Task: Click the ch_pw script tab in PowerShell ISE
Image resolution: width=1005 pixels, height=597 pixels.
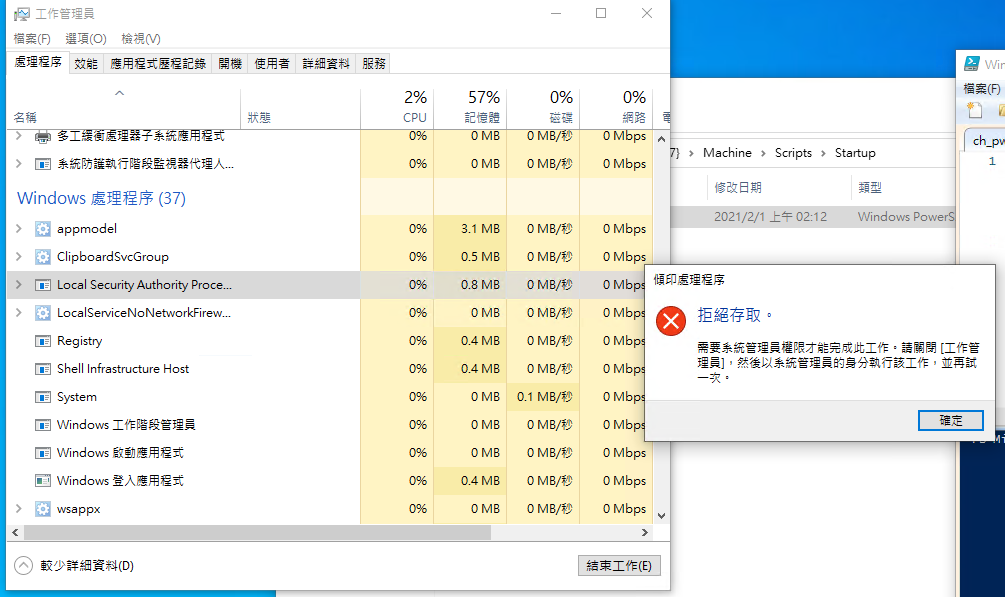Action: 987,141
